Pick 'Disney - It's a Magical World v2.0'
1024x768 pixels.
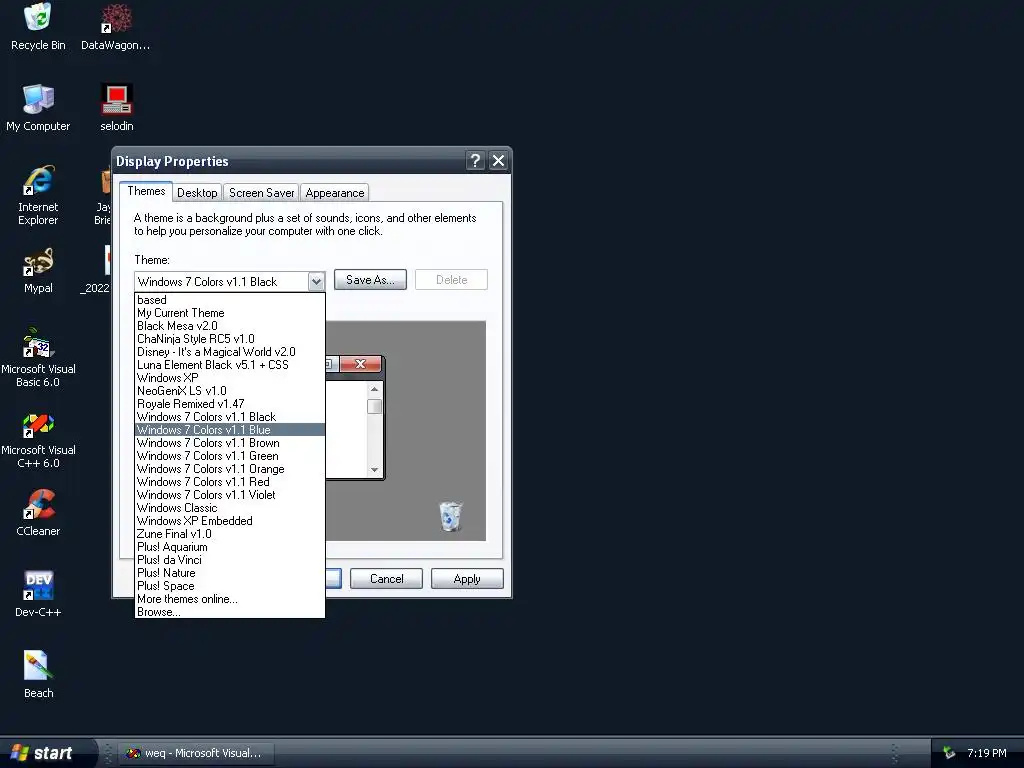[x=230, y=352]
